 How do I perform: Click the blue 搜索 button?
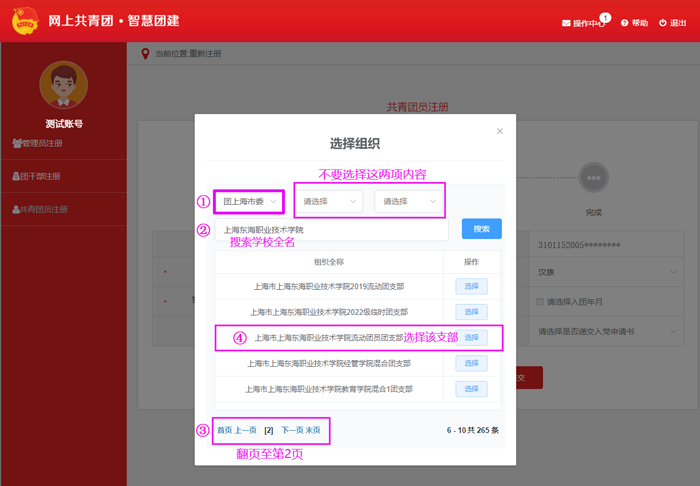481,229
